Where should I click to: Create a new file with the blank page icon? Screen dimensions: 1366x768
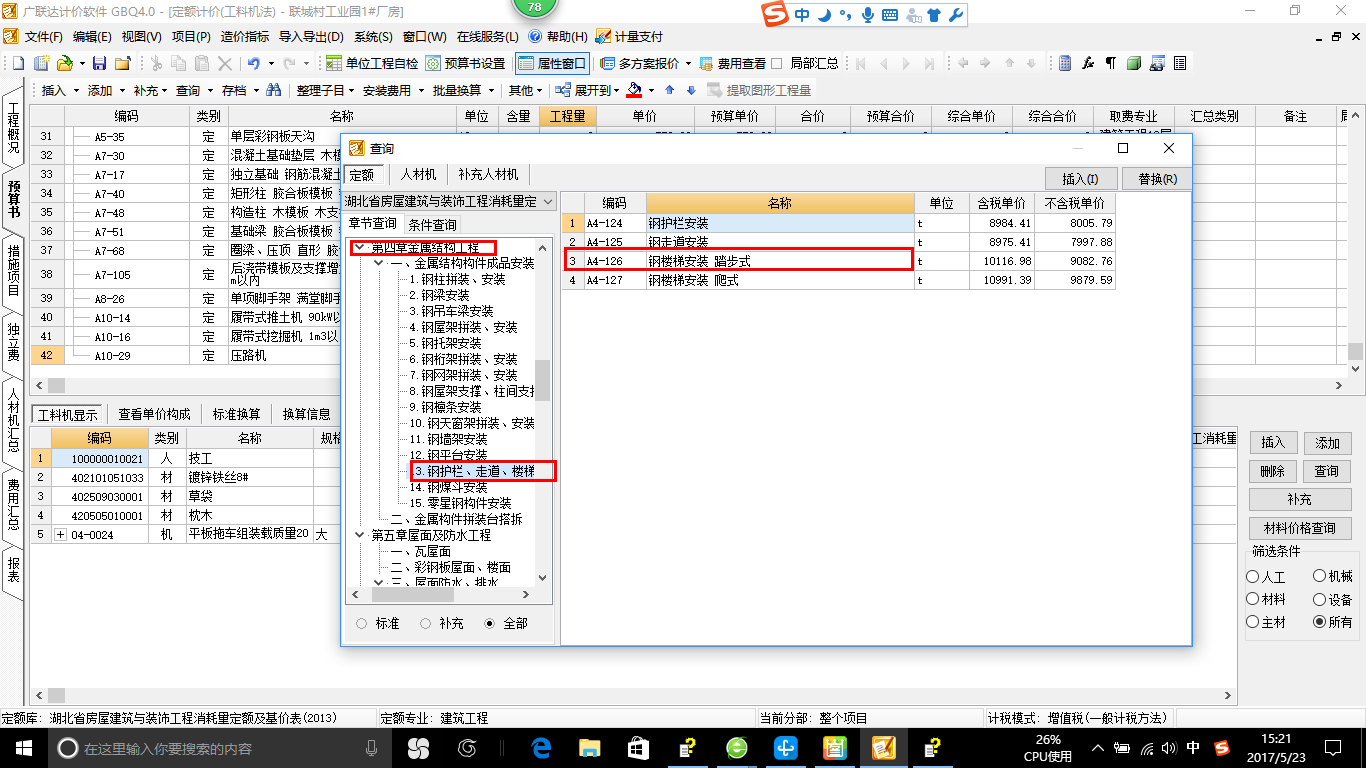18,63
